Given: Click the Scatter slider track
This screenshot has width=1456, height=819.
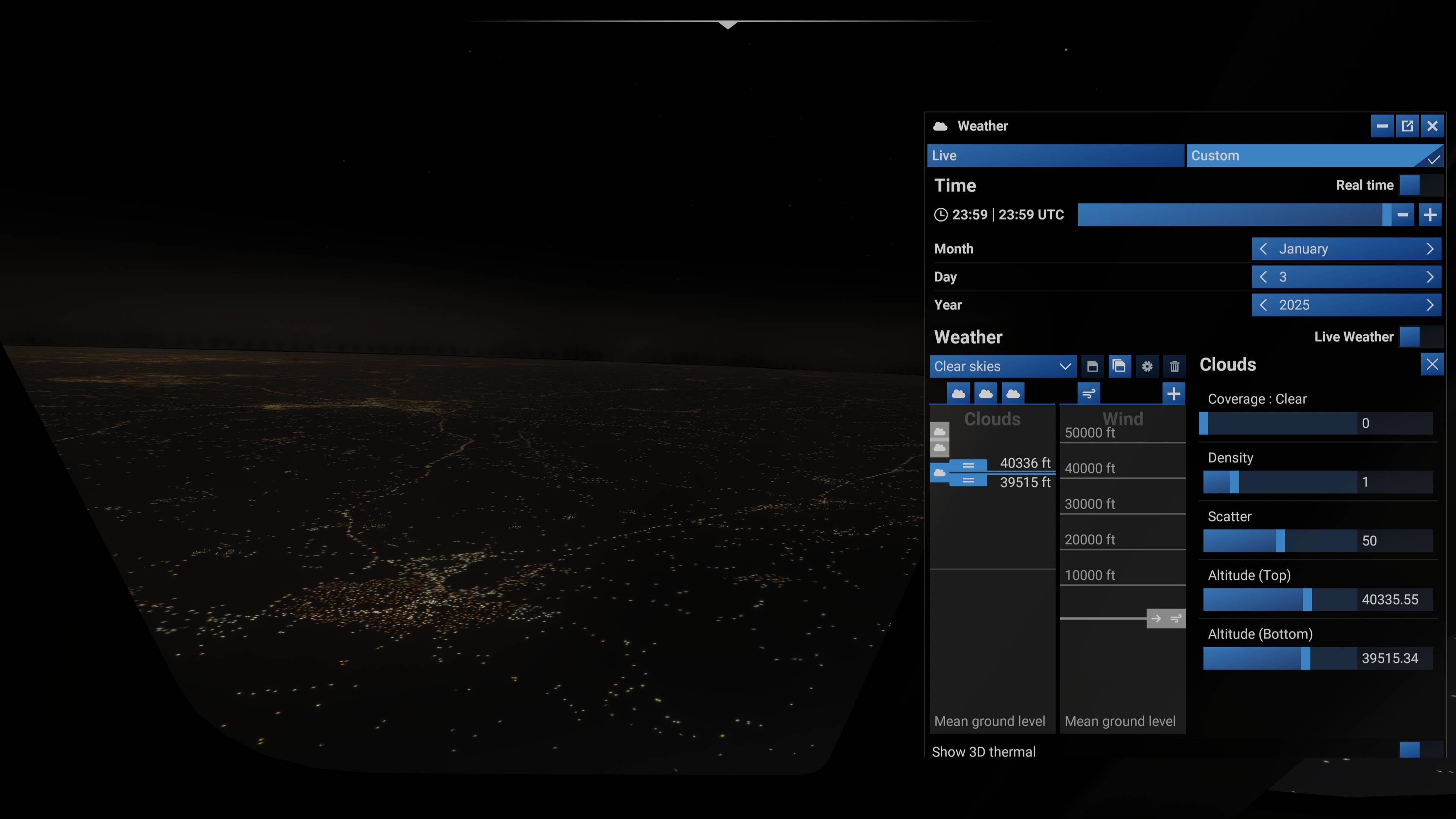Looking at the screenshot, I should coord(1280,541).
